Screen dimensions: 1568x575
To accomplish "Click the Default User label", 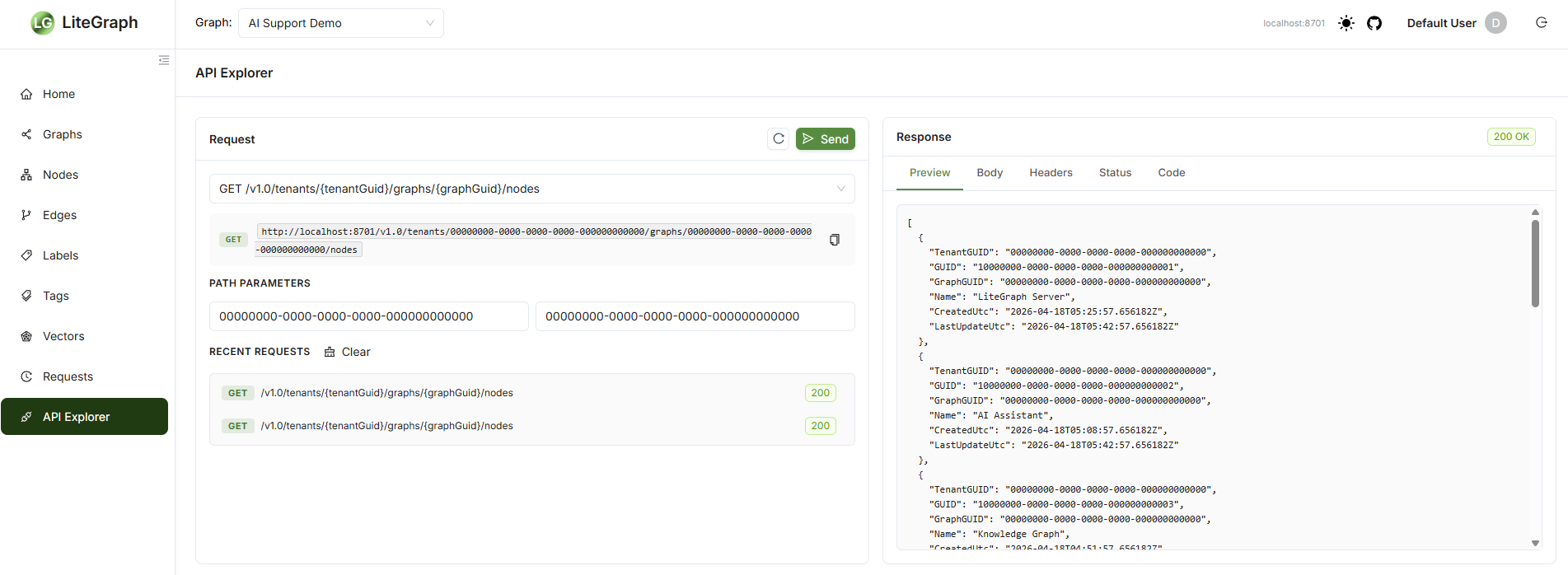I will click(1441, 23).
